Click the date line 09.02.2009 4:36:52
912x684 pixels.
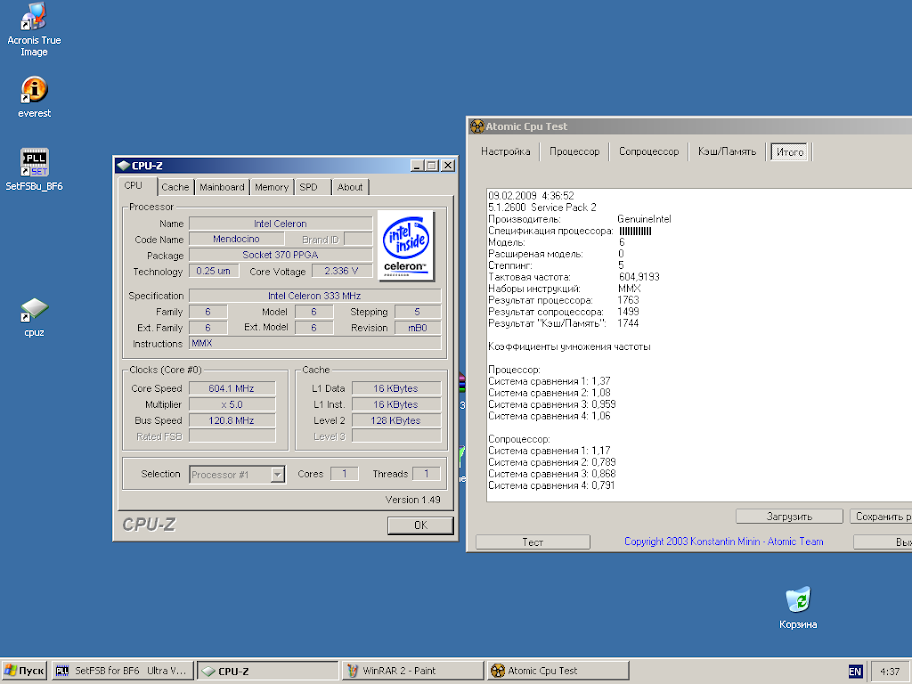pyautogui.click(x=531, y=196)
